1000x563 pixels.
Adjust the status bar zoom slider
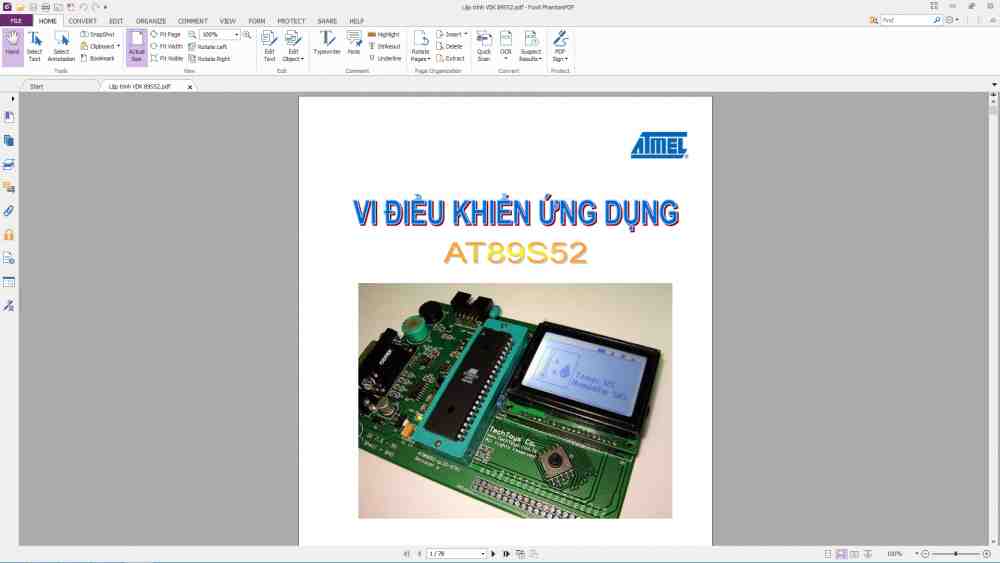click(x=955, y=554)
